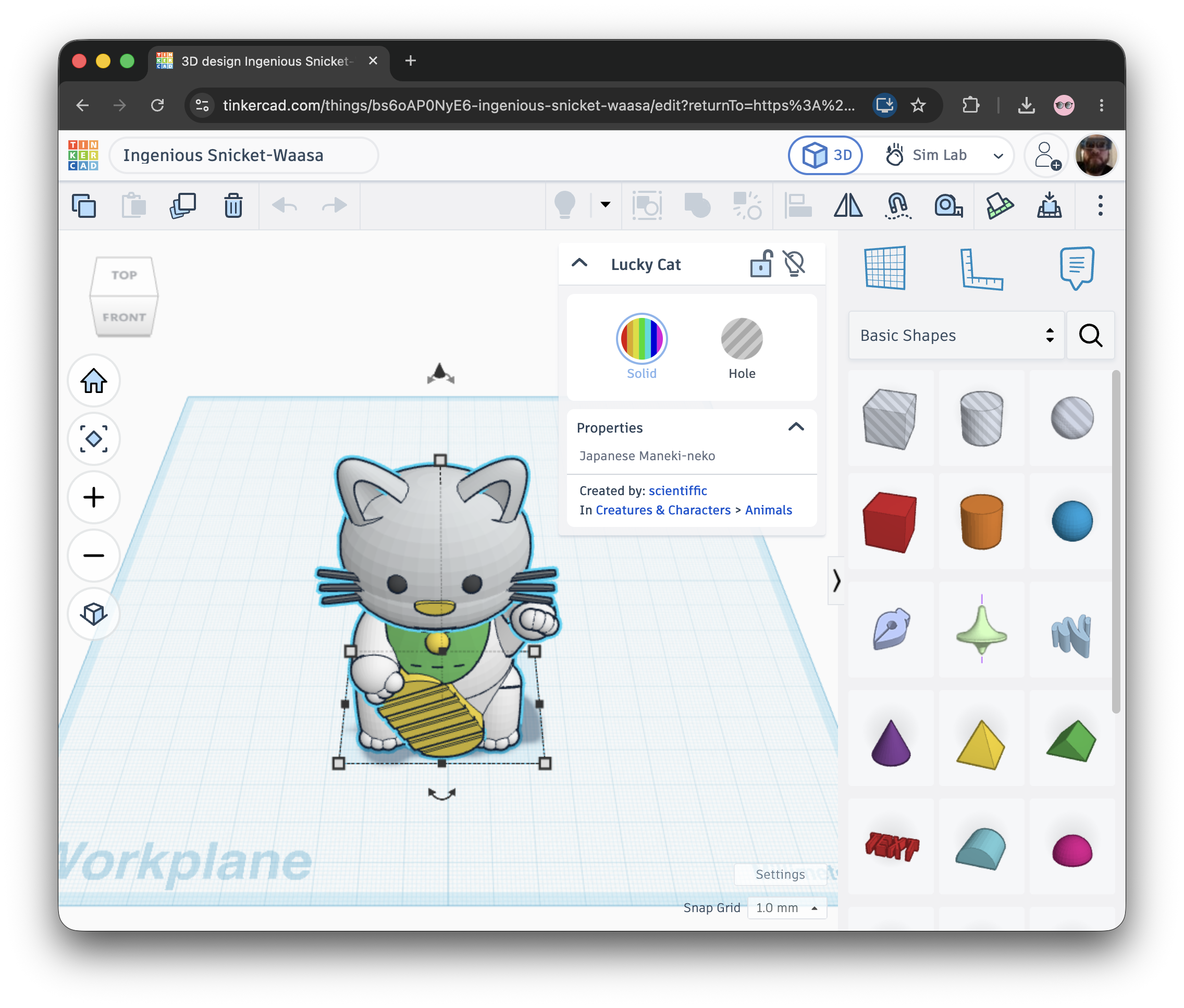Undo the last action
Screen dimensions: 1184x1008
point(284,205)
